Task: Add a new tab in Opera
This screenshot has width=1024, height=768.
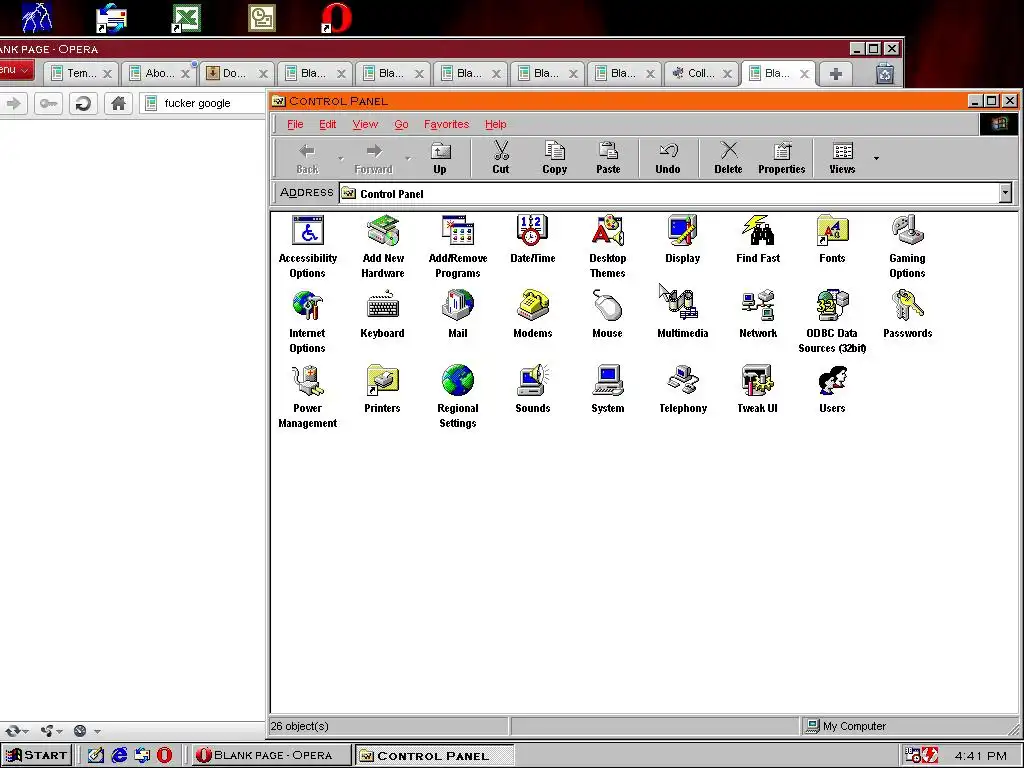Action: pyautogui.click(x=836, y=74)
